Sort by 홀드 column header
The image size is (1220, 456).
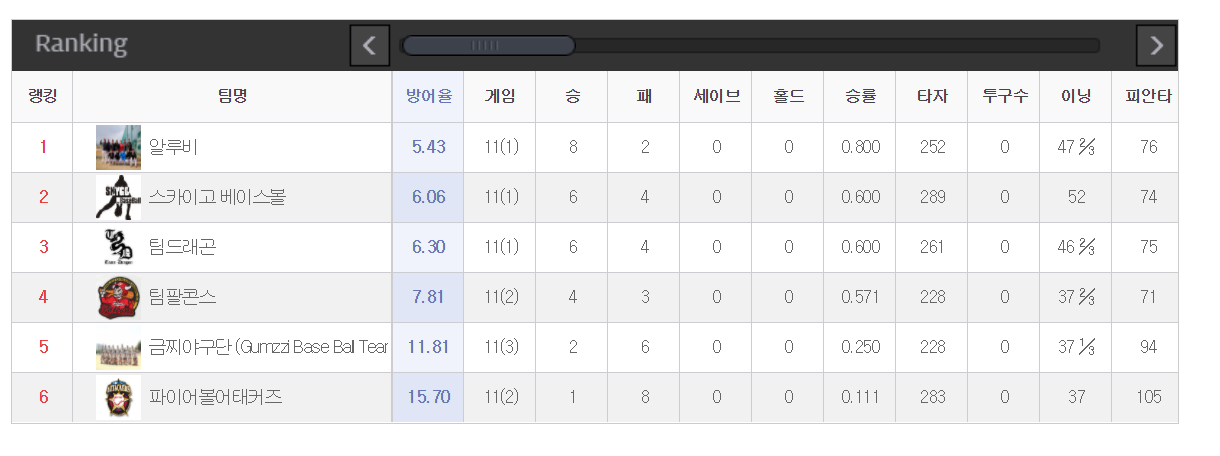coord(788,97)
